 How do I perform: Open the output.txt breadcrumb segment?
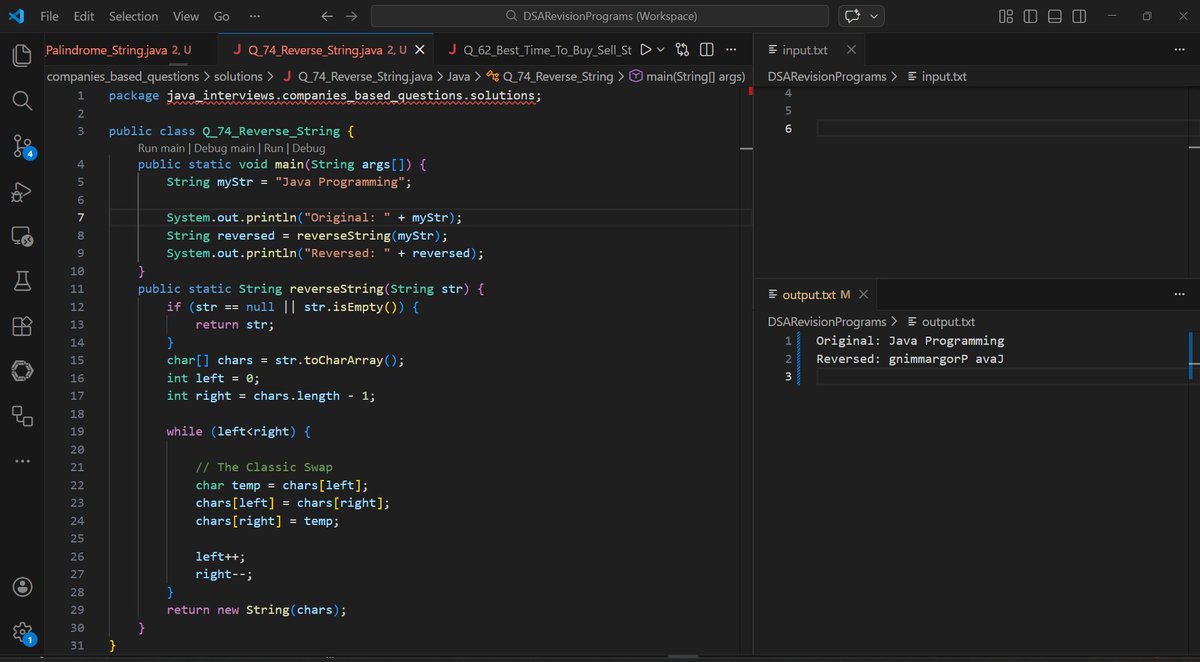click(x=940, y=322)
